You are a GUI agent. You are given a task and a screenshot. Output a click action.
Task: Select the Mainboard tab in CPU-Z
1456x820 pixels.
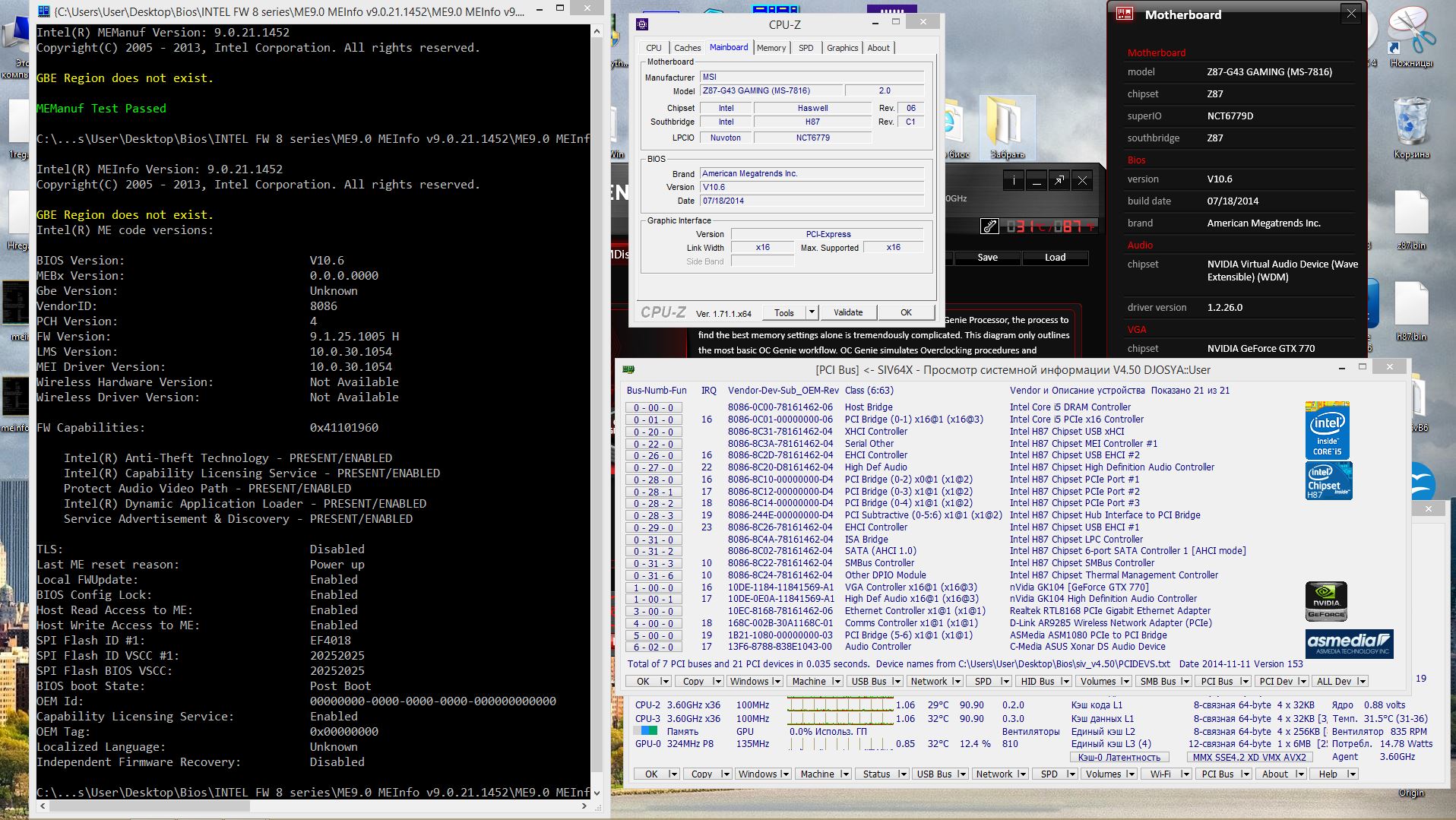729,47
